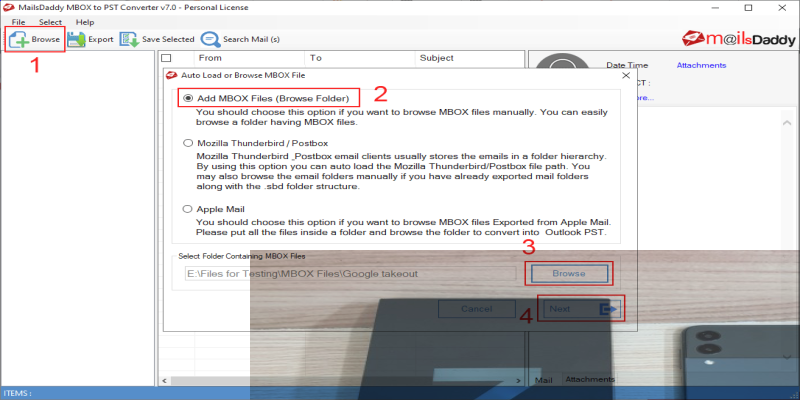Viewport: 800px width, 400px height.
Task: Select the Apple Mail radio option
Action: point(188,209)
